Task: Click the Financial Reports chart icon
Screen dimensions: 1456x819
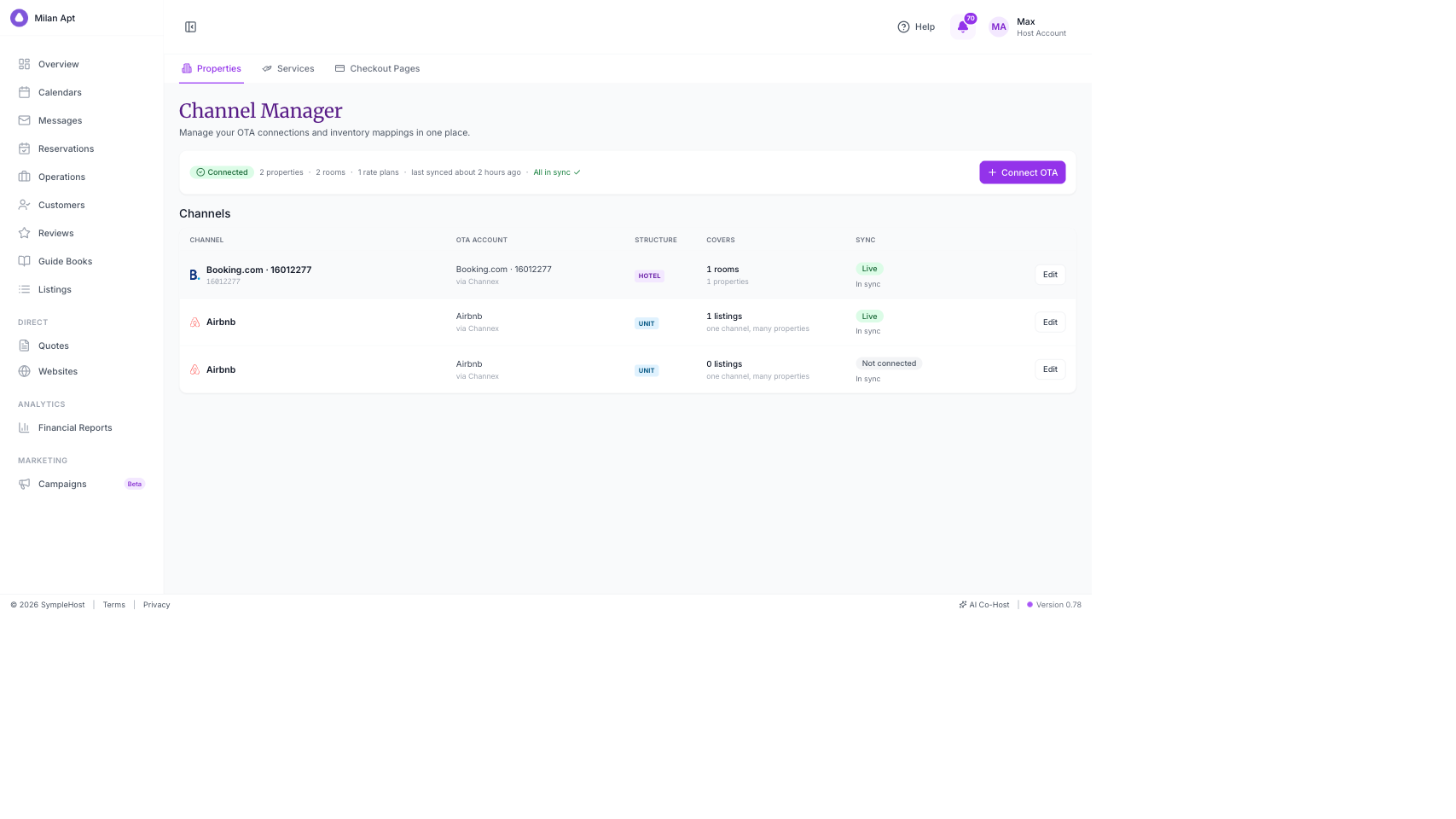Action: point(24,427)
